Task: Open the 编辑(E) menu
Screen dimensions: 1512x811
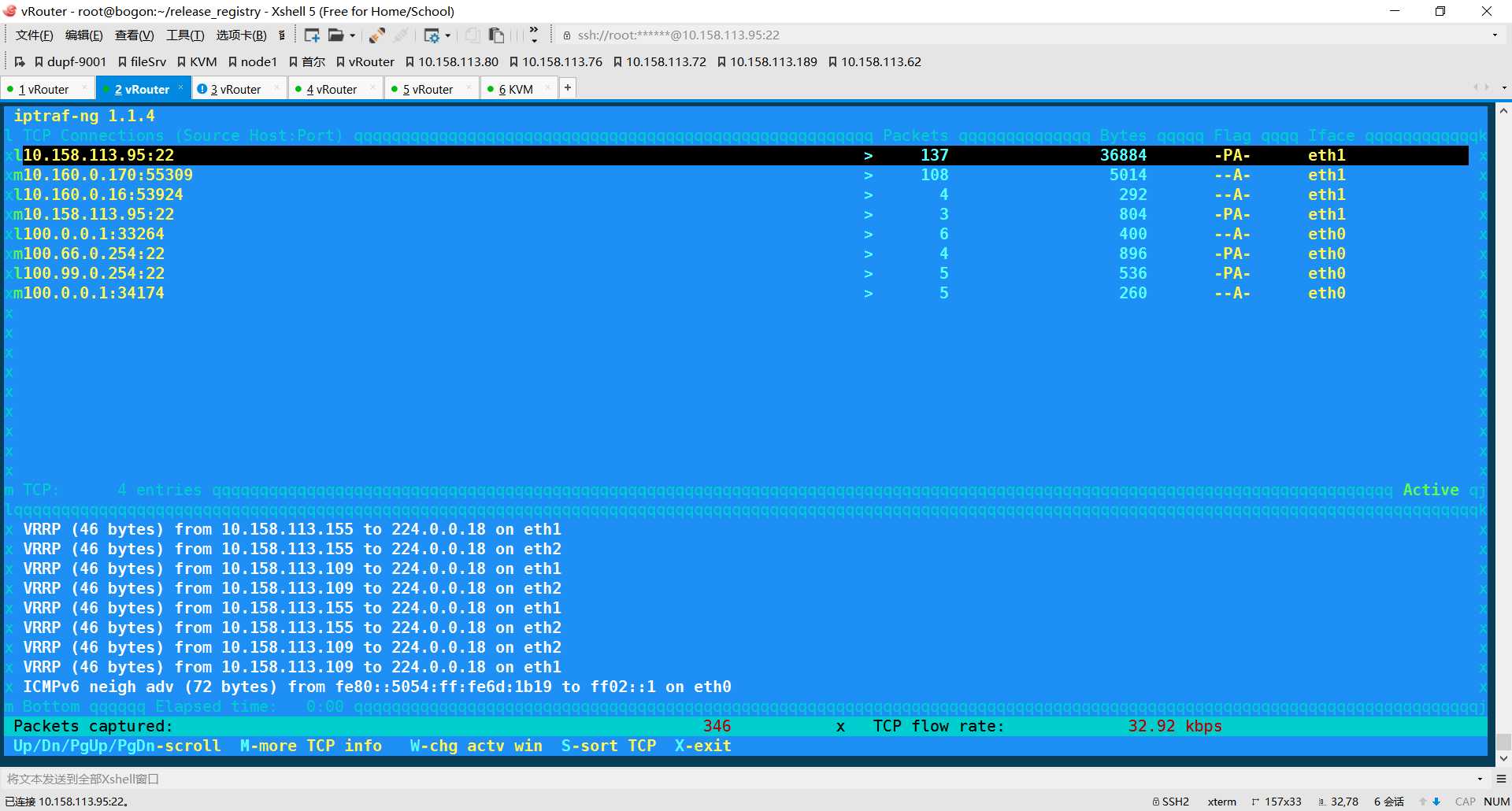Action: [83, 35]
